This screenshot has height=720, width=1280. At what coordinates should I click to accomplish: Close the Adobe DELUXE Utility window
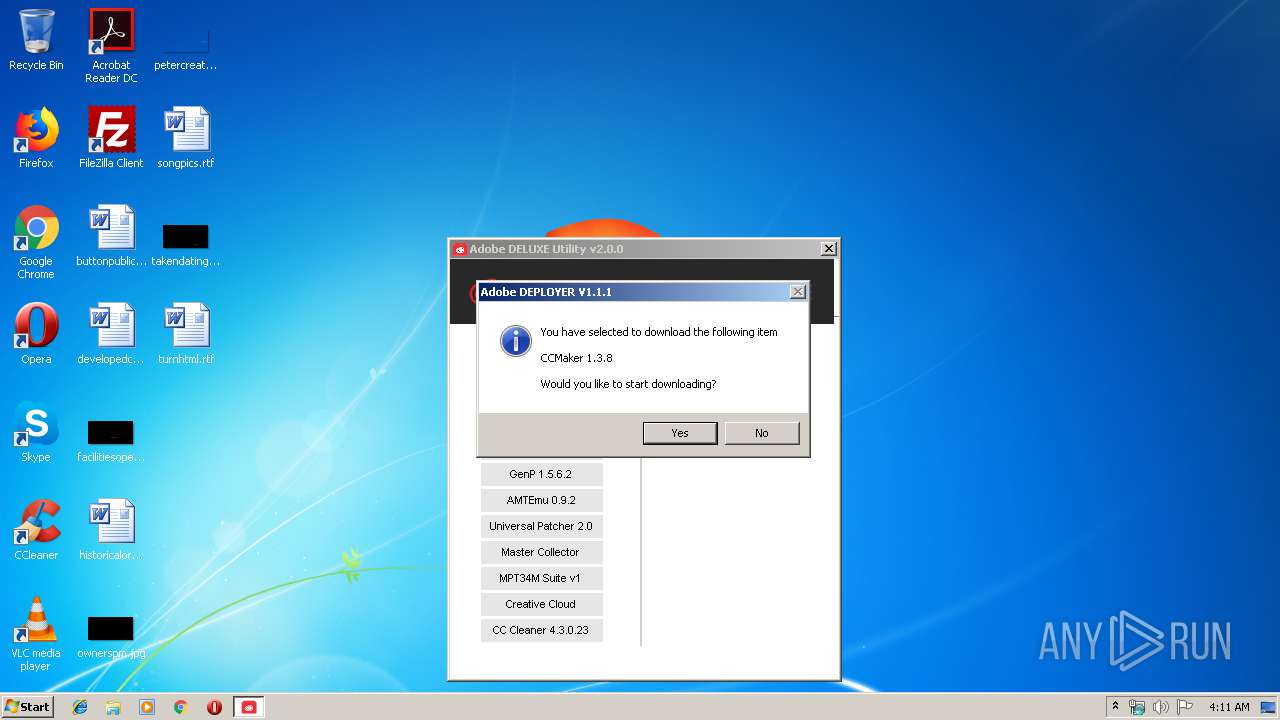828,249
